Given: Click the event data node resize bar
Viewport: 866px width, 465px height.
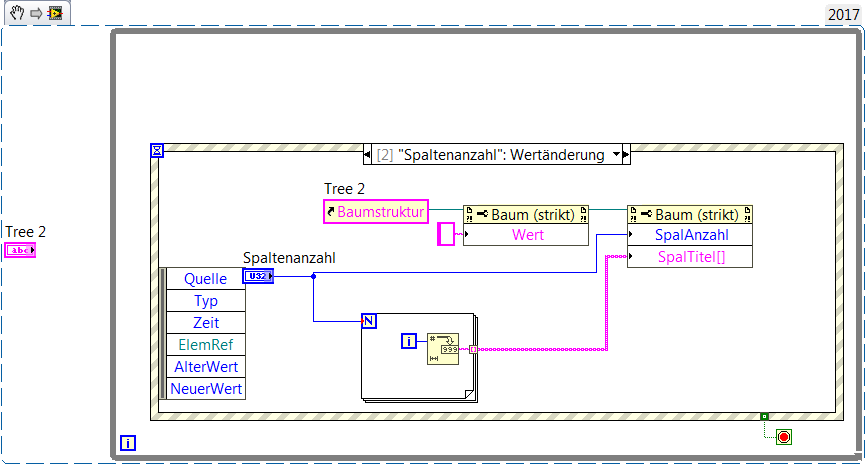Looking at the screenshot, I should (x=162, y=334).
